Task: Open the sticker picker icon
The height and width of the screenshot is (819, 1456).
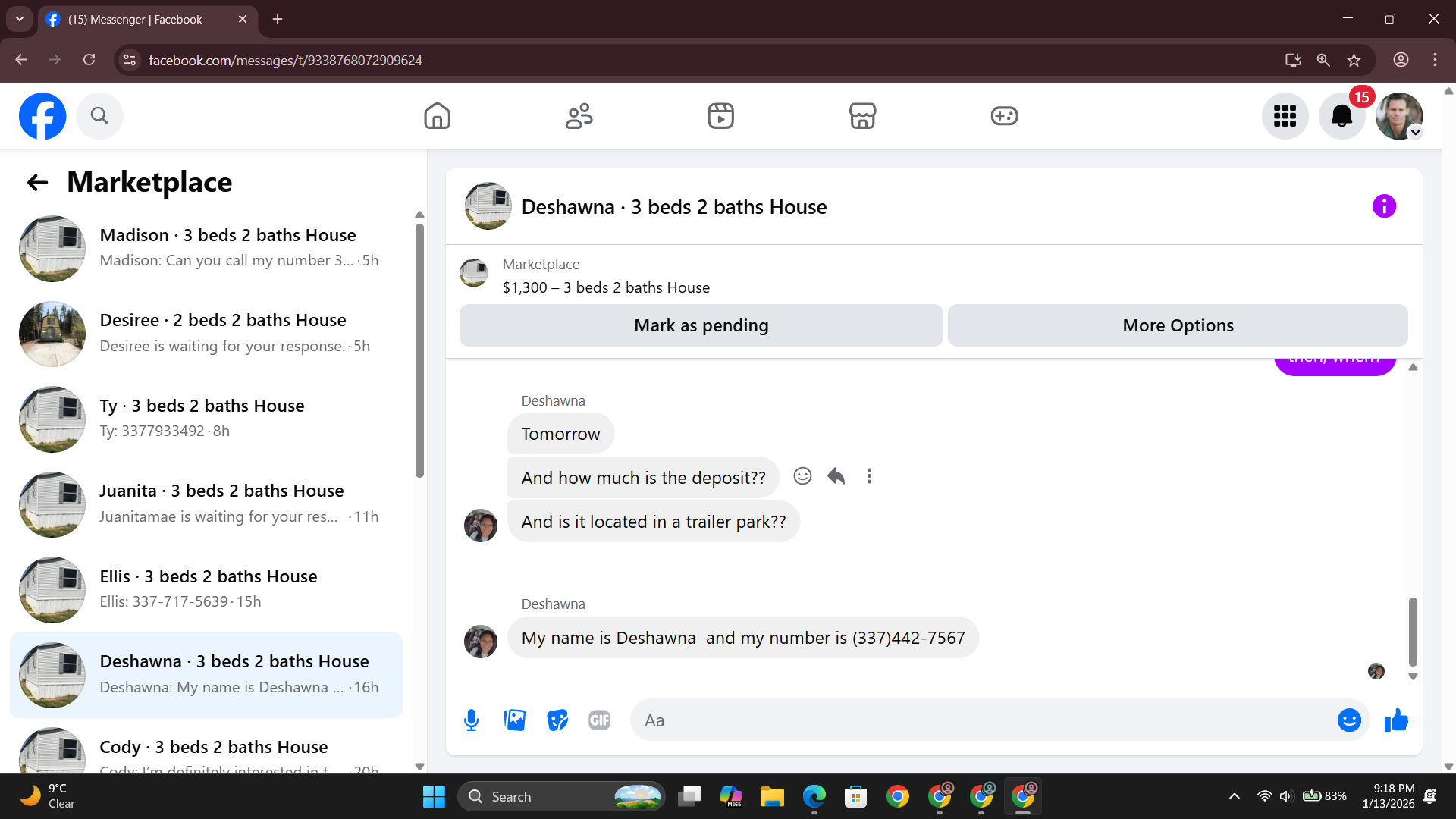Action: (557, 720)
